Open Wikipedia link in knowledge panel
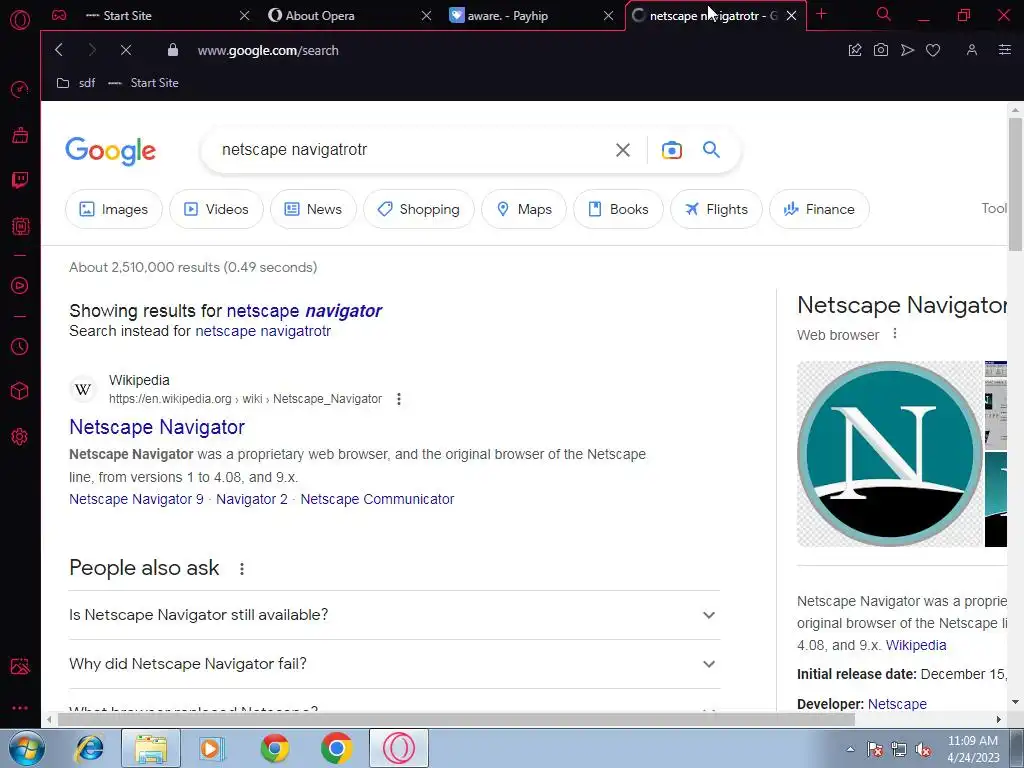This screenshot has width=1024, height=768. [x=916, y=645]
